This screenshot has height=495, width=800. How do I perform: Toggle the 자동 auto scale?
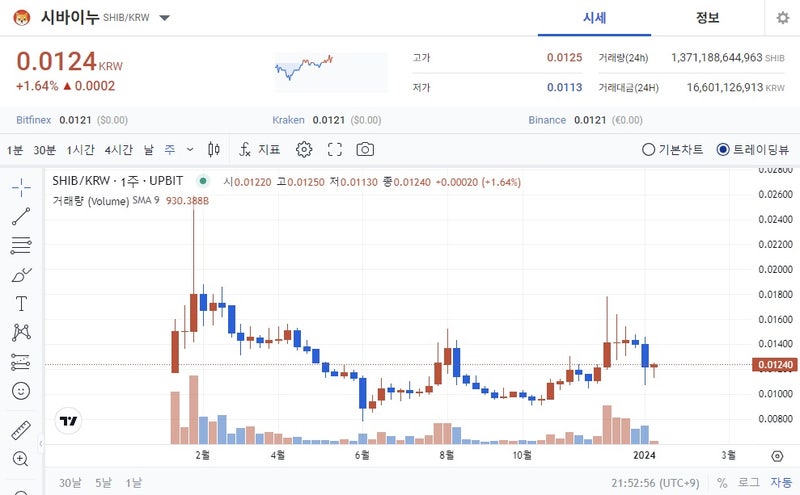pos(781,483)
